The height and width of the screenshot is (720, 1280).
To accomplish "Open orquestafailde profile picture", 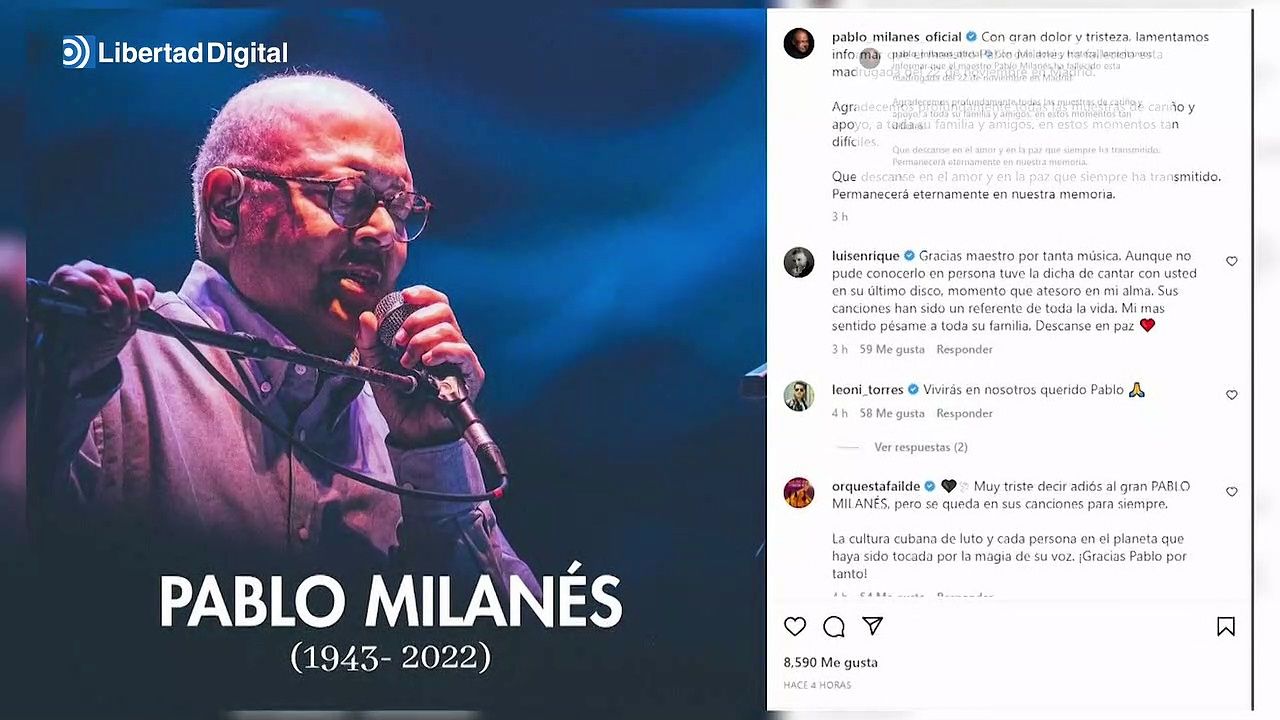I will pyautogui.click(x=799, y=493).
